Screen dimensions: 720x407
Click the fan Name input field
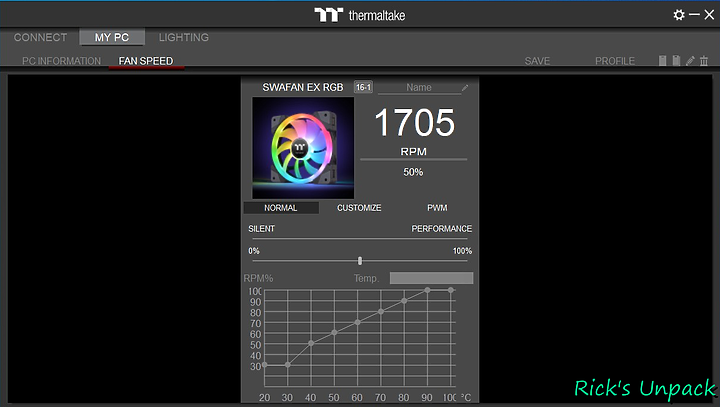tap(419, 87)
